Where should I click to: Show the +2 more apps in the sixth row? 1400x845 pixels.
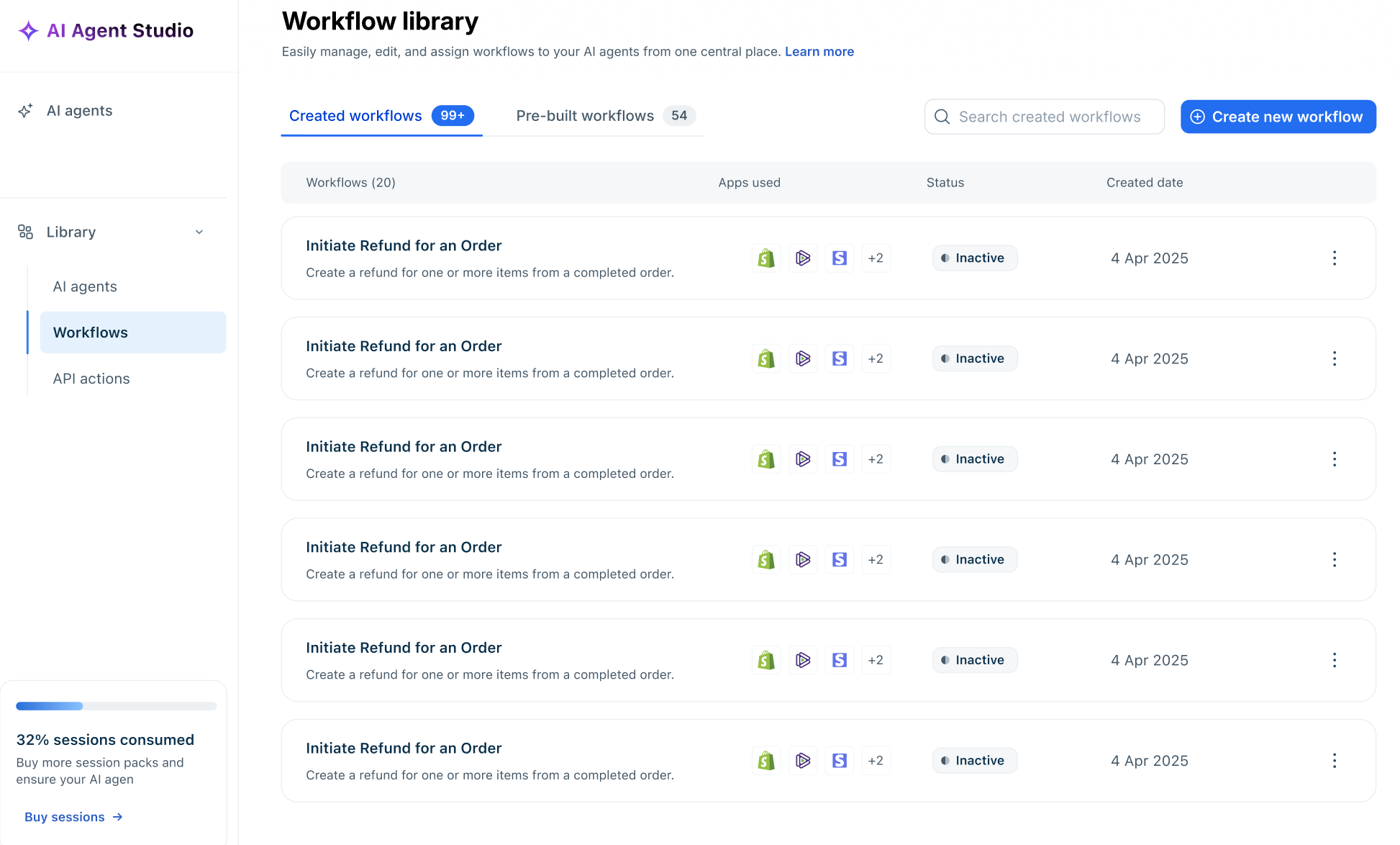coord(876,761)
